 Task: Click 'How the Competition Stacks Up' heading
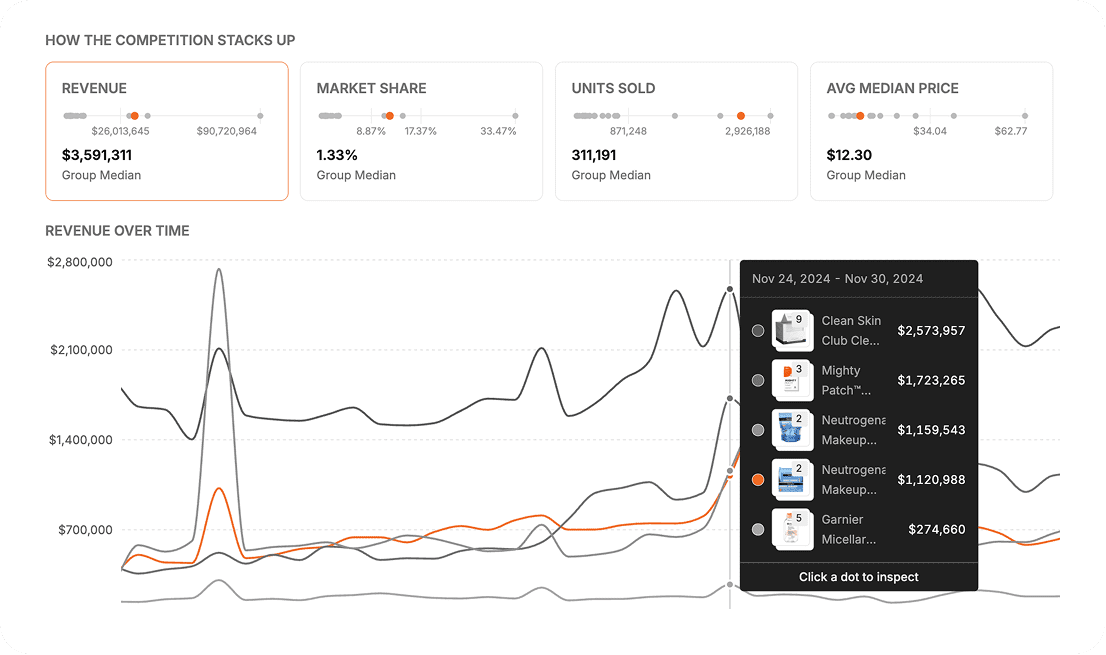click(x=170, y=40)
